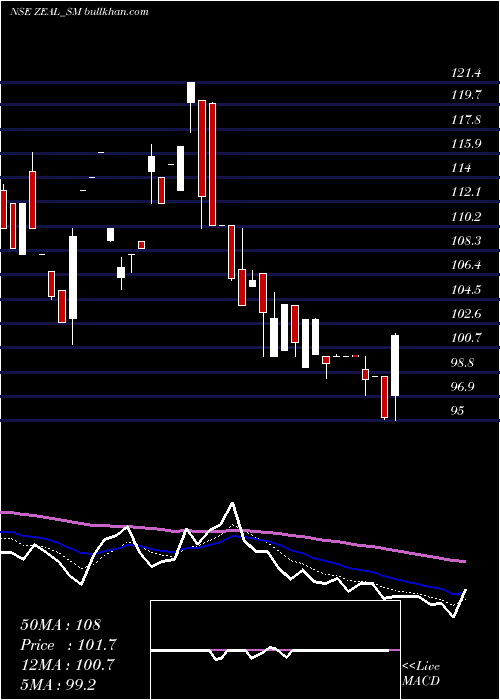Click the 108.3 price axis label

tap(466, 241)
